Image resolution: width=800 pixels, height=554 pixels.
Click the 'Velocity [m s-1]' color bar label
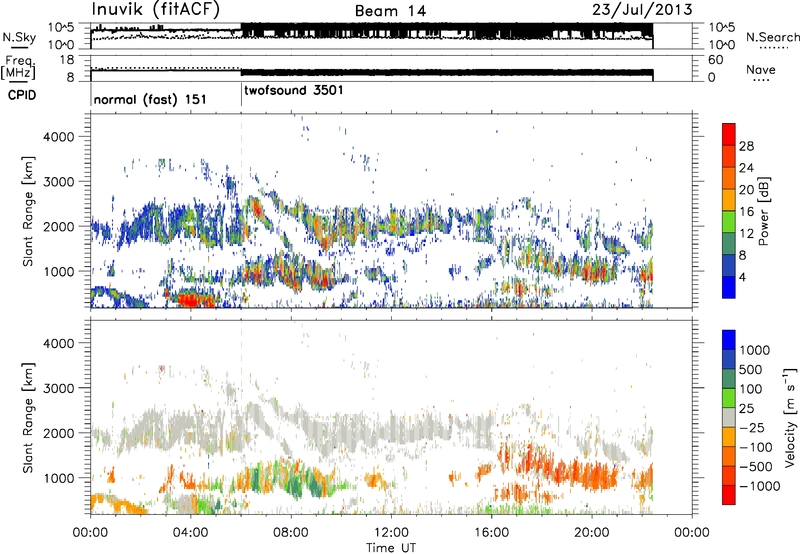click(x=790, y=417)
